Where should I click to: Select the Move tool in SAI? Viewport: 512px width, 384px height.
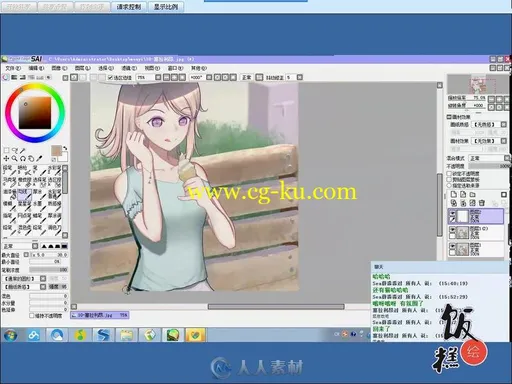pyautogui.click(x=6, y=159)
